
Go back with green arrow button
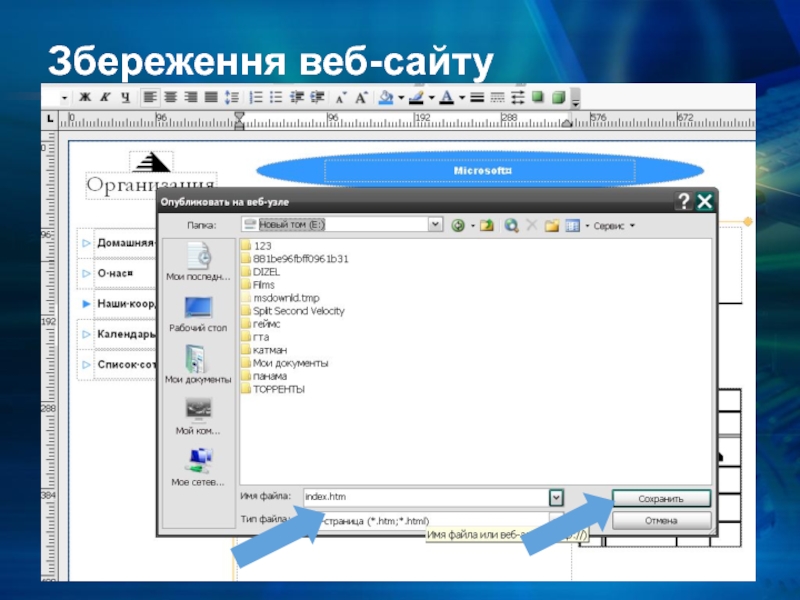point(458,225)
